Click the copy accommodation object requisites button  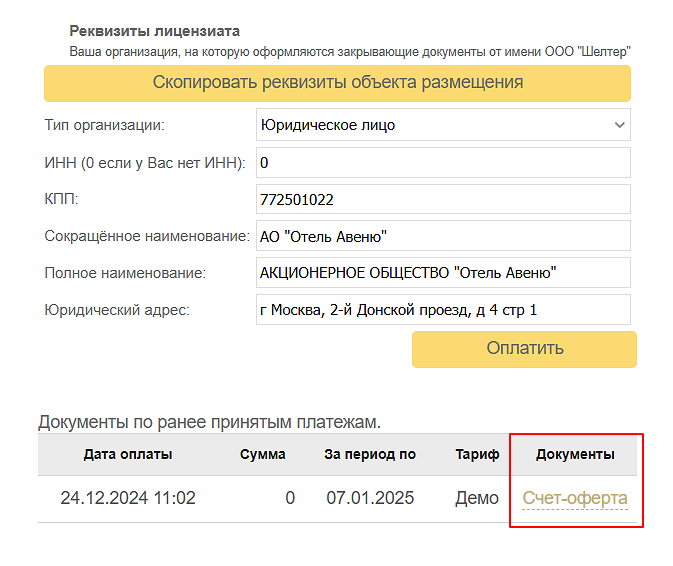[x=337, y=83]
